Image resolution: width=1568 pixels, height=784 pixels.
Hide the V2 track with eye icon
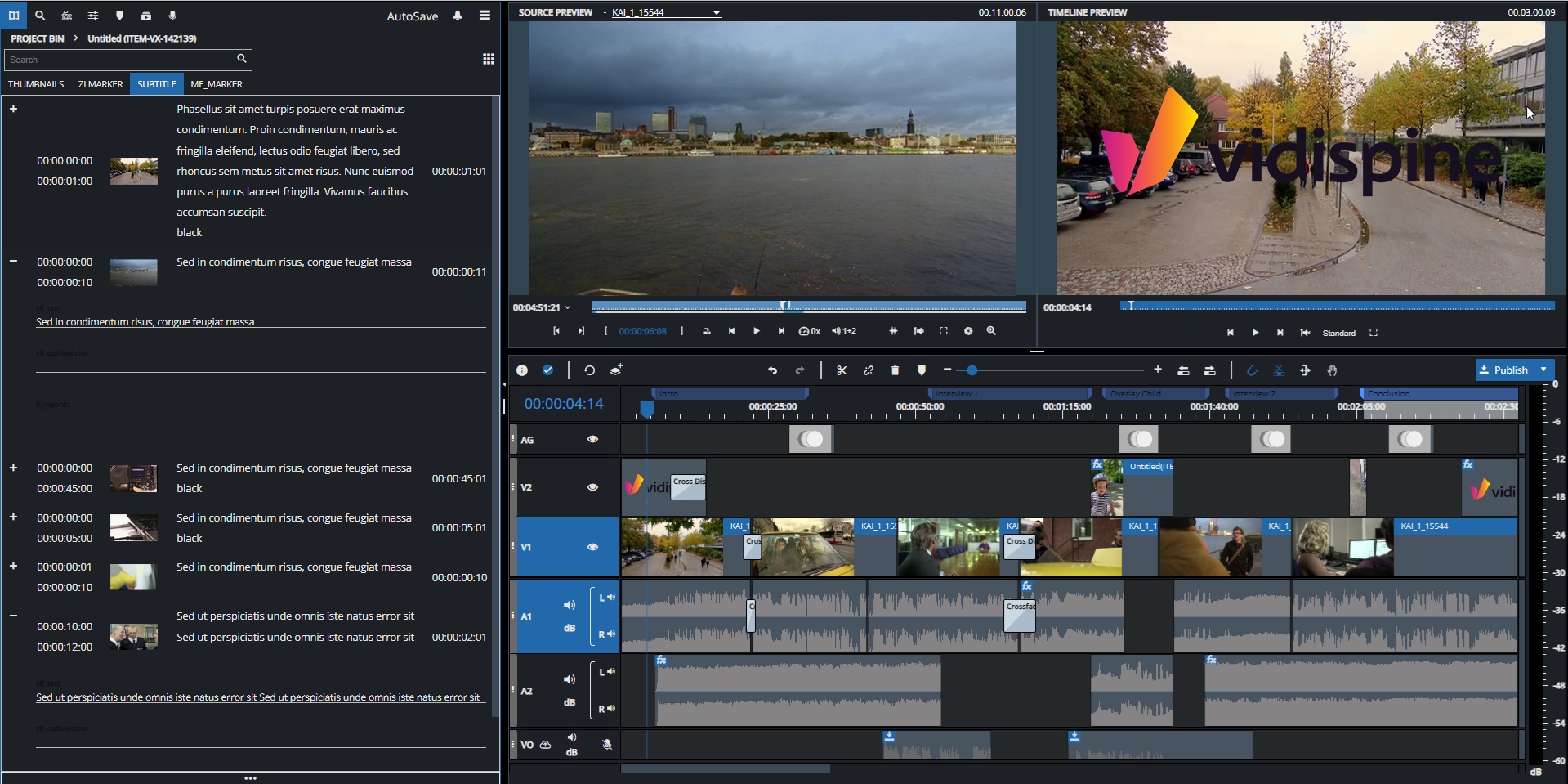pyautogui.click(x=592, y=487)
